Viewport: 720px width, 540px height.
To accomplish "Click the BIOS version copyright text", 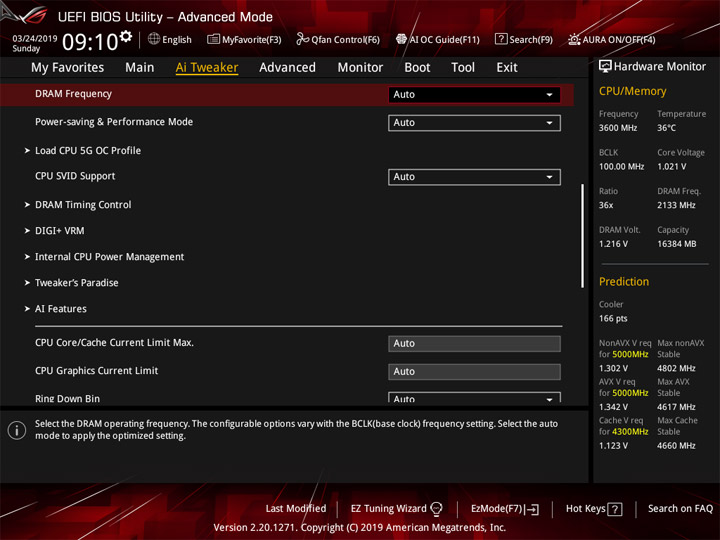I will point(360,527).
